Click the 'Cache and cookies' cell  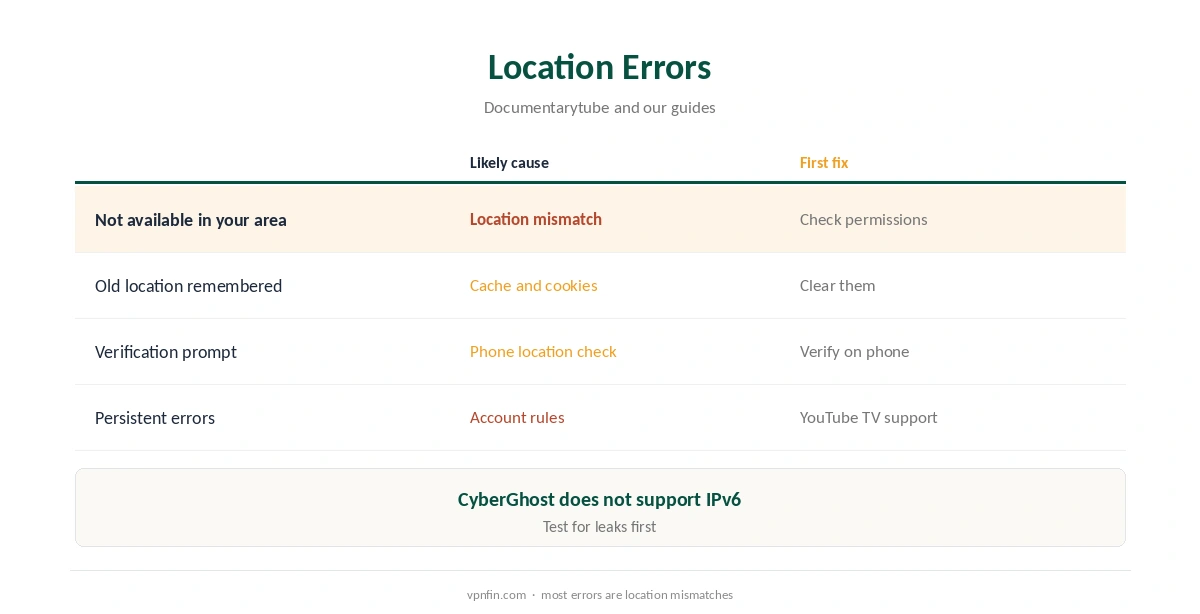pyautogui.click(x=533, y=286)
